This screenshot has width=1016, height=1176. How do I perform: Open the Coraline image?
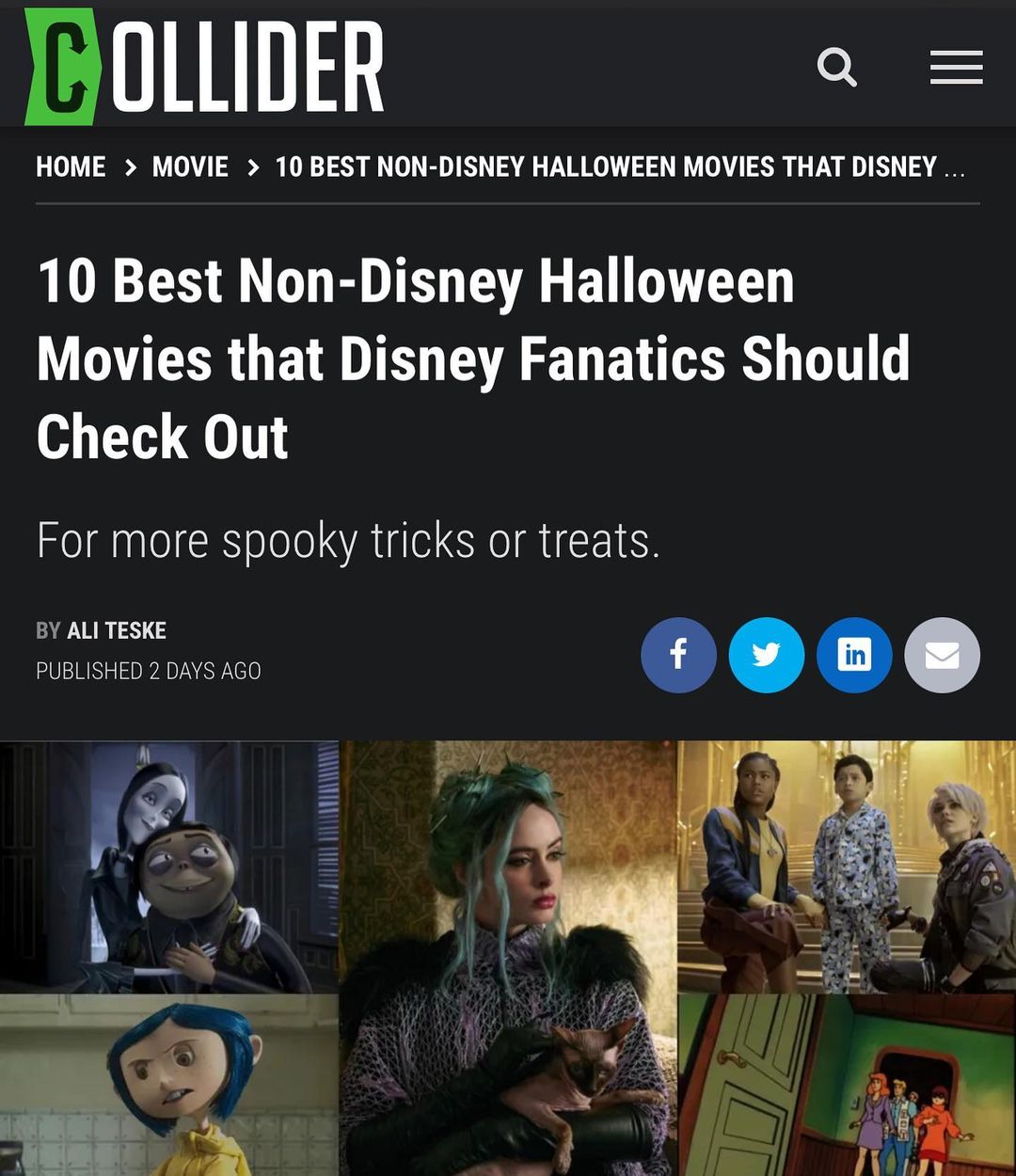(168, 1086)
